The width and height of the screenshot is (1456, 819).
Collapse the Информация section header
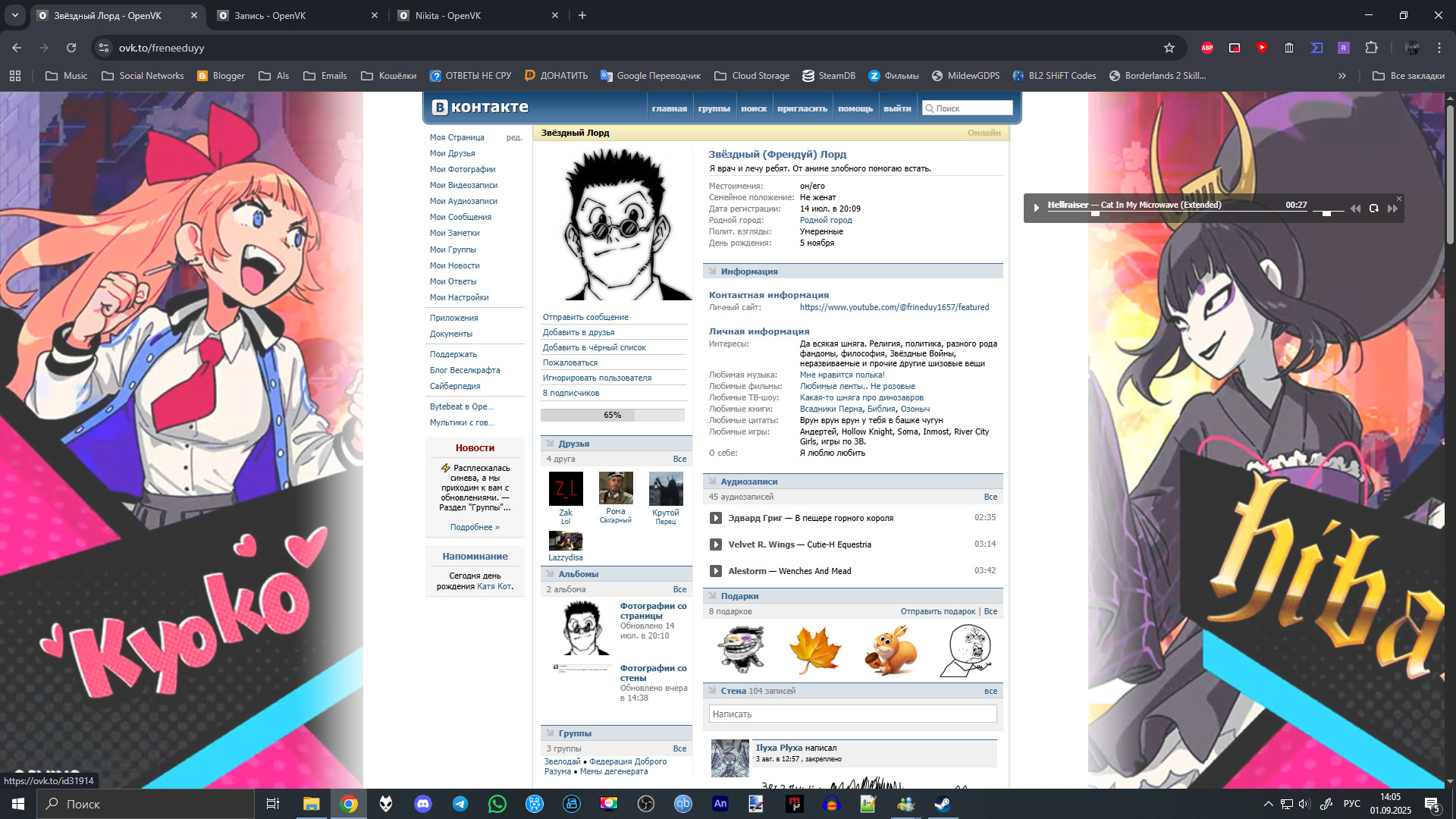(853, 271)
